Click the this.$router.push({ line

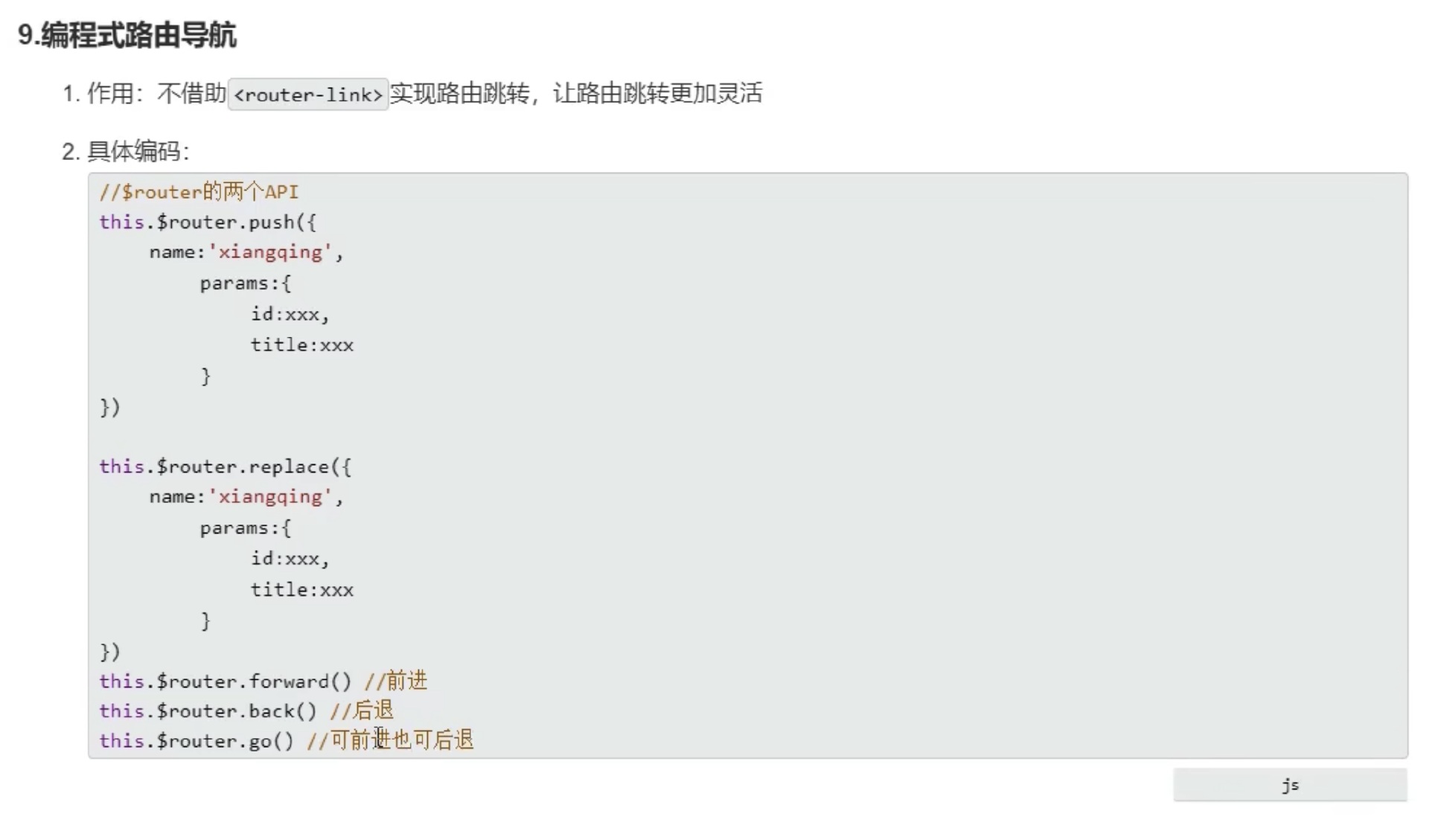pos(208,222)
